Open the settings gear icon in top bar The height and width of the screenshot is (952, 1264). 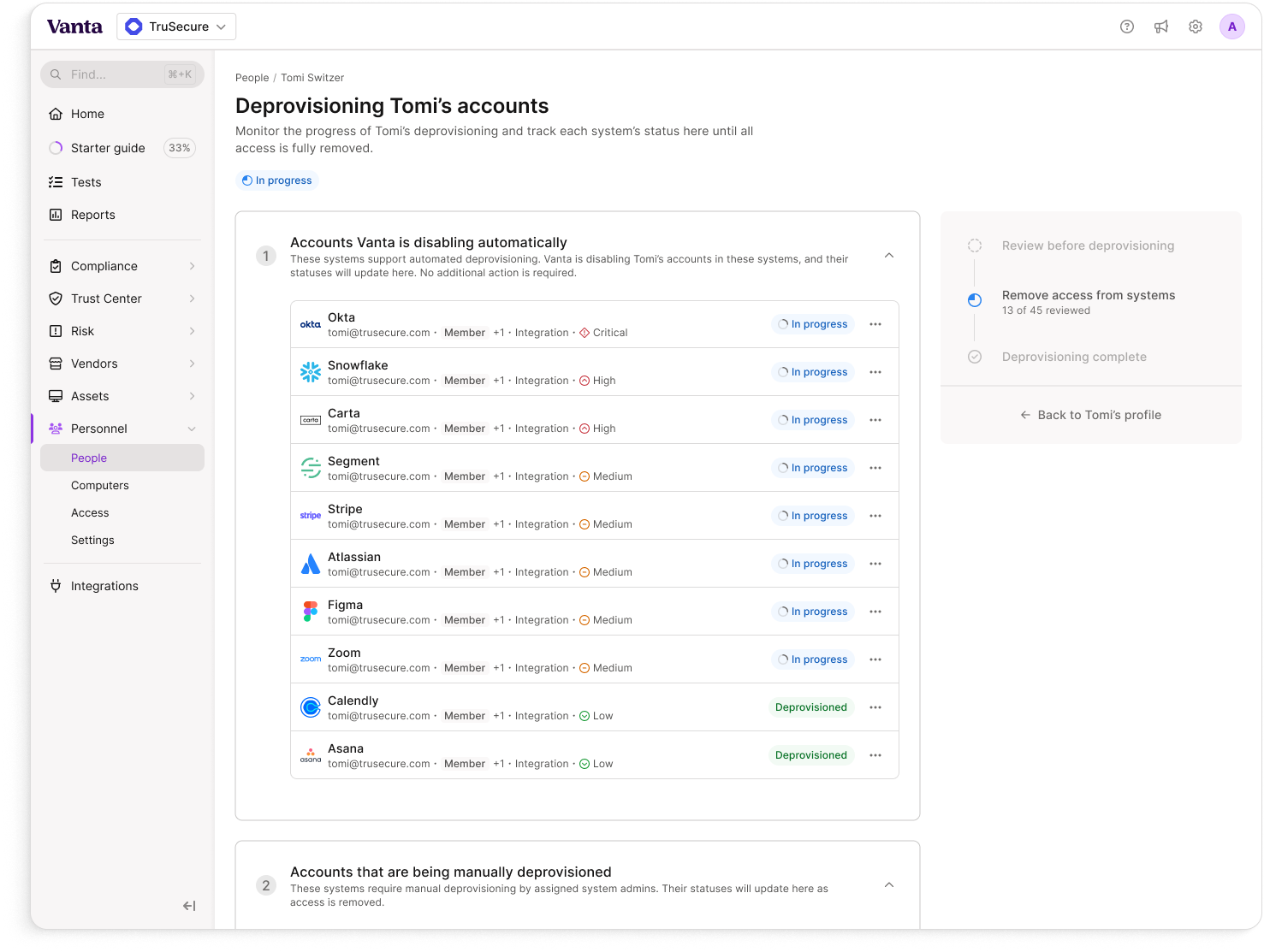pyautogui.click(x=1196, y=27)
